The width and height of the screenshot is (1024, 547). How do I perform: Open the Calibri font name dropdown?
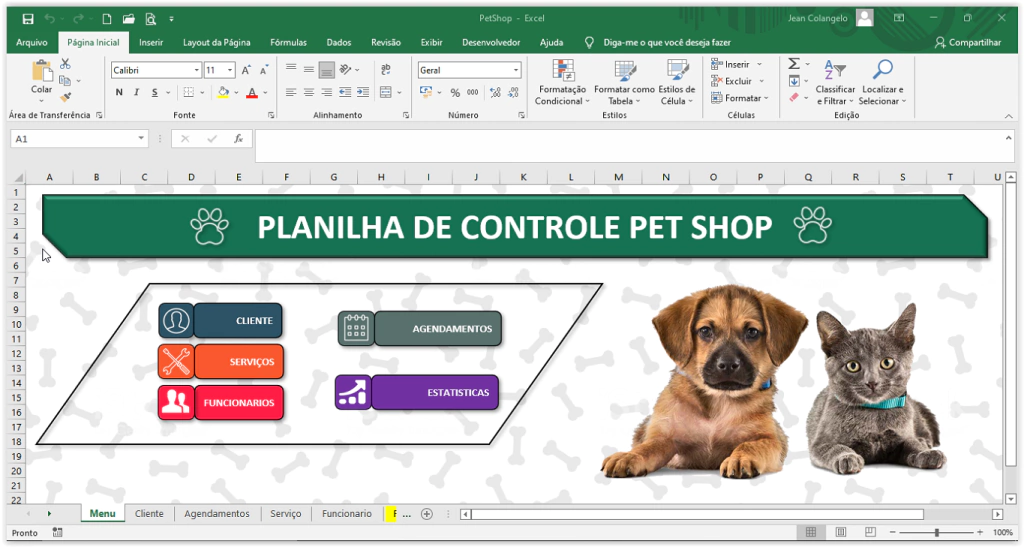tap(196, 70)
